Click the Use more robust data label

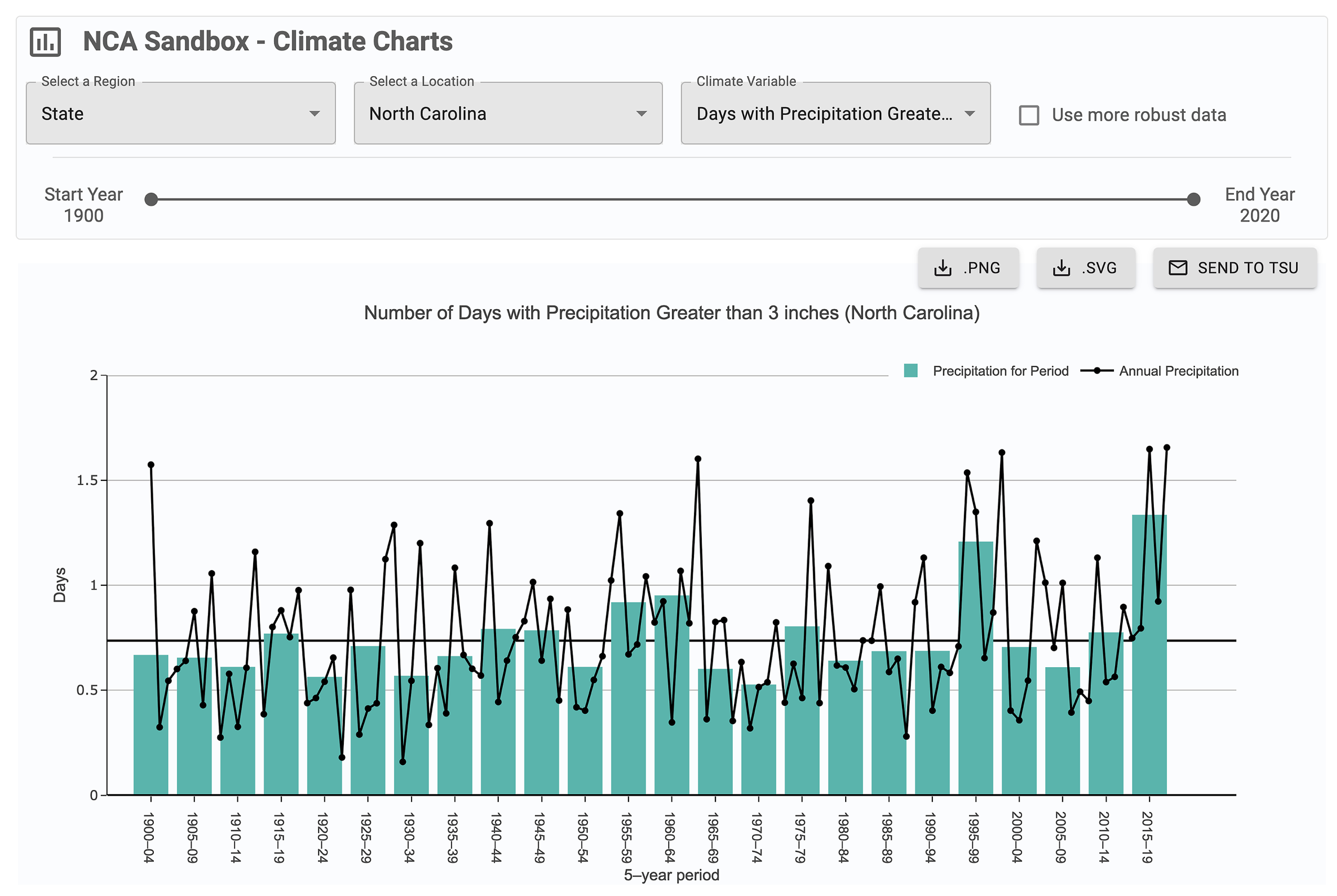tap(1138, 115)
